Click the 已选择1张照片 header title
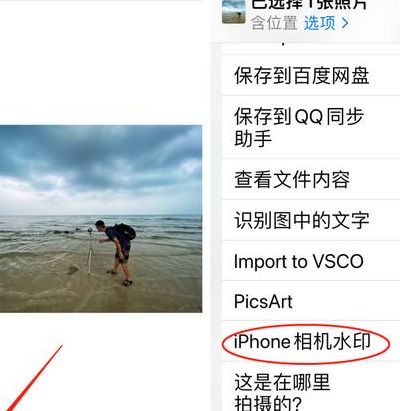400x411 pixels. (309, 4)
